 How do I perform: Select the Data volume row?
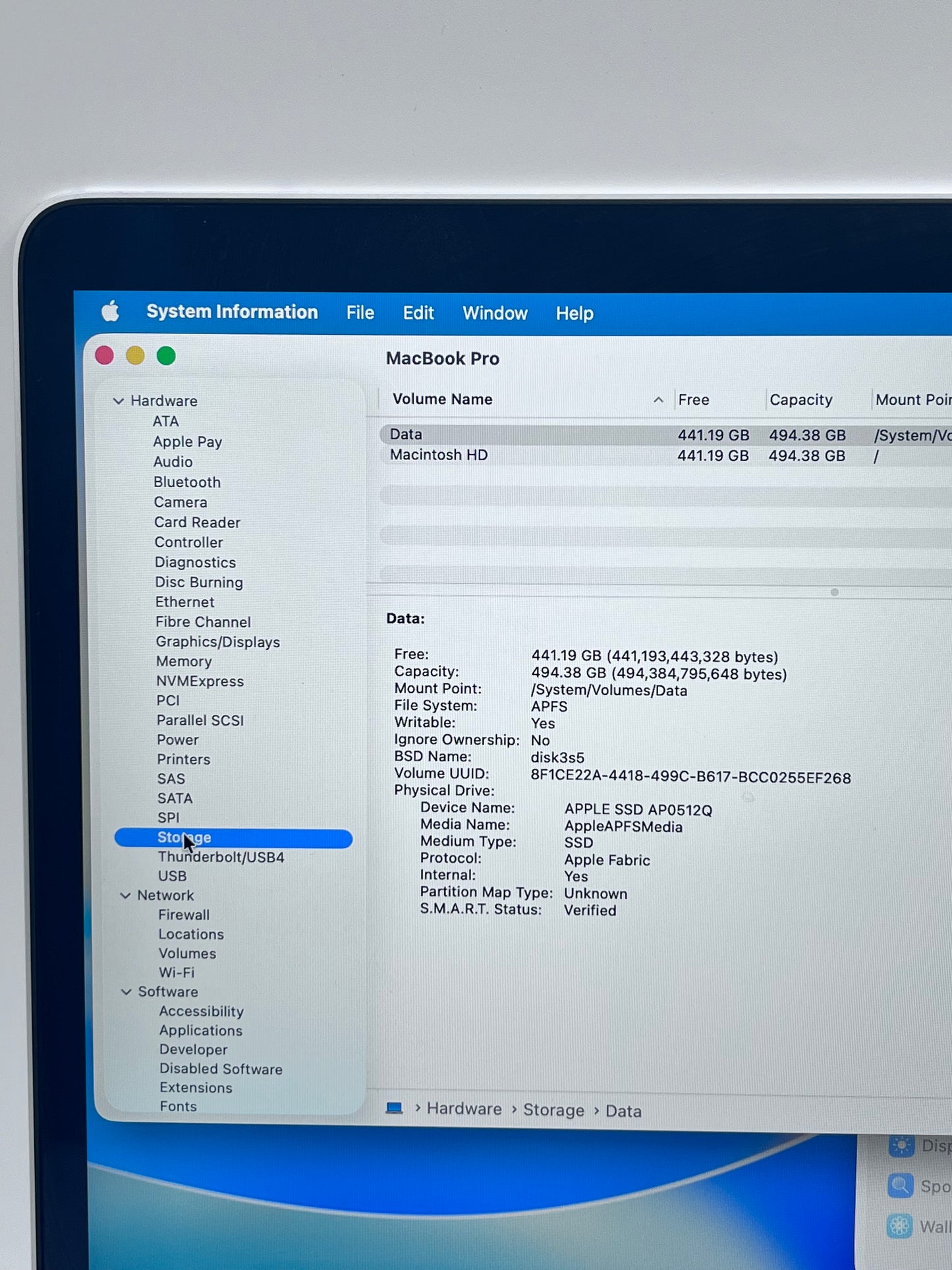point(665,435)
